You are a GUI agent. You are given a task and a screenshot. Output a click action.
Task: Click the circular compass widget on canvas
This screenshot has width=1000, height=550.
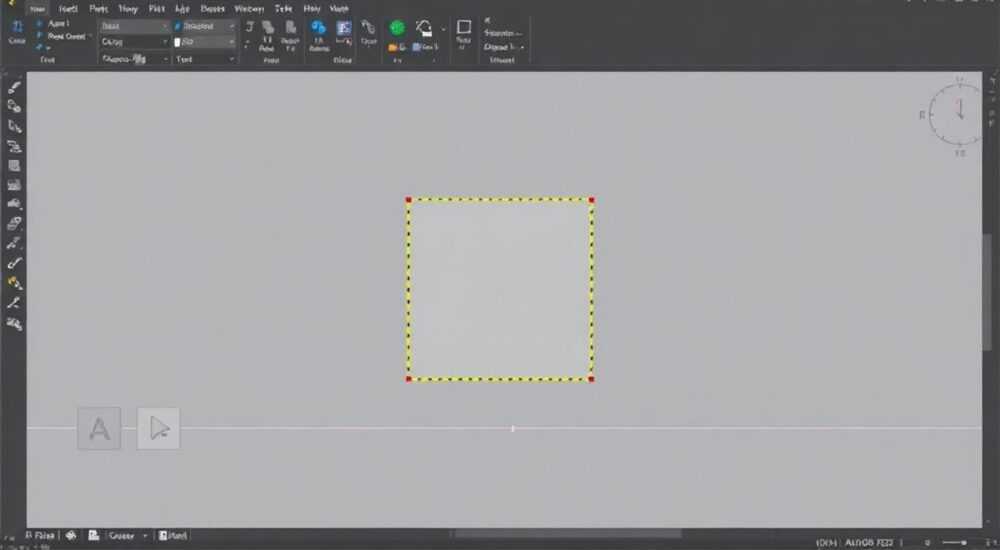(958, 115)
